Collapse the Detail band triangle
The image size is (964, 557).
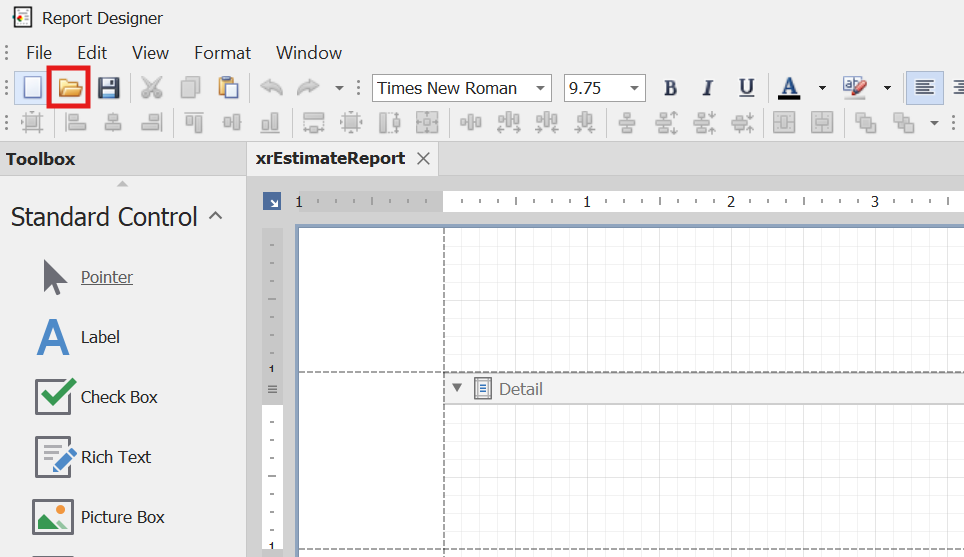(x=457, y=388)
